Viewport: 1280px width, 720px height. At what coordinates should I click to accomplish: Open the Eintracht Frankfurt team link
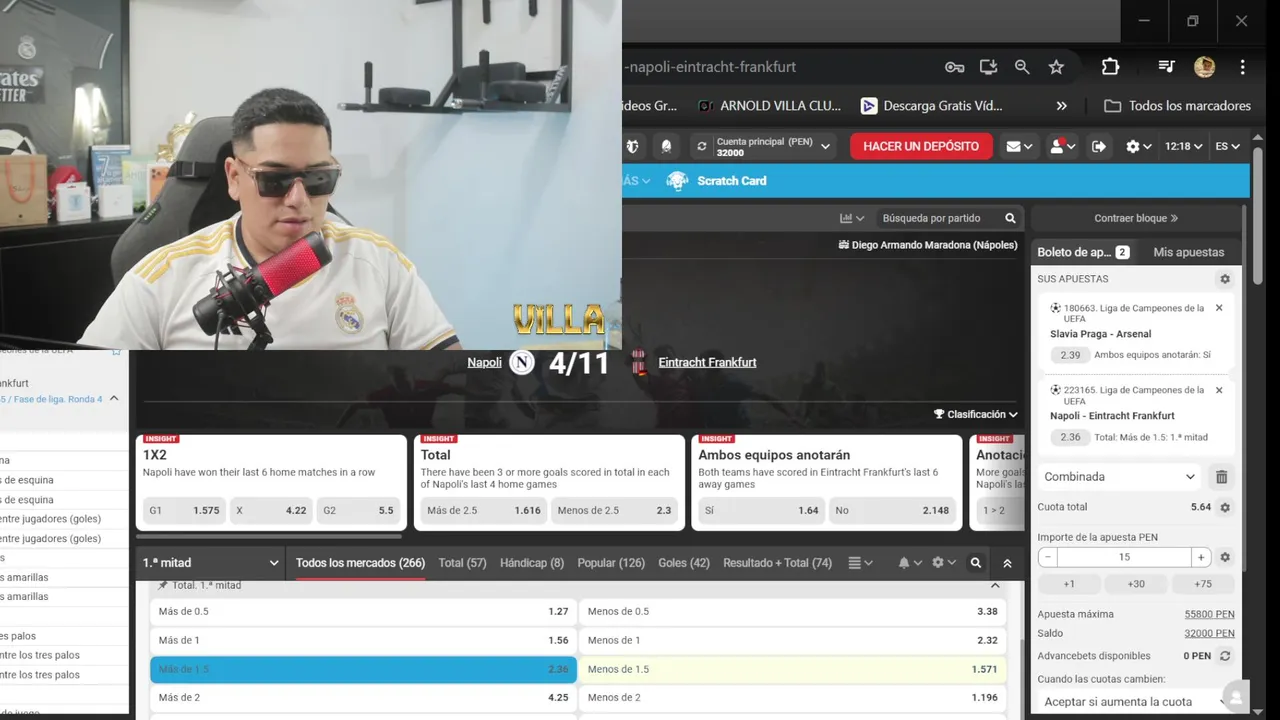(x=707, y=362)
